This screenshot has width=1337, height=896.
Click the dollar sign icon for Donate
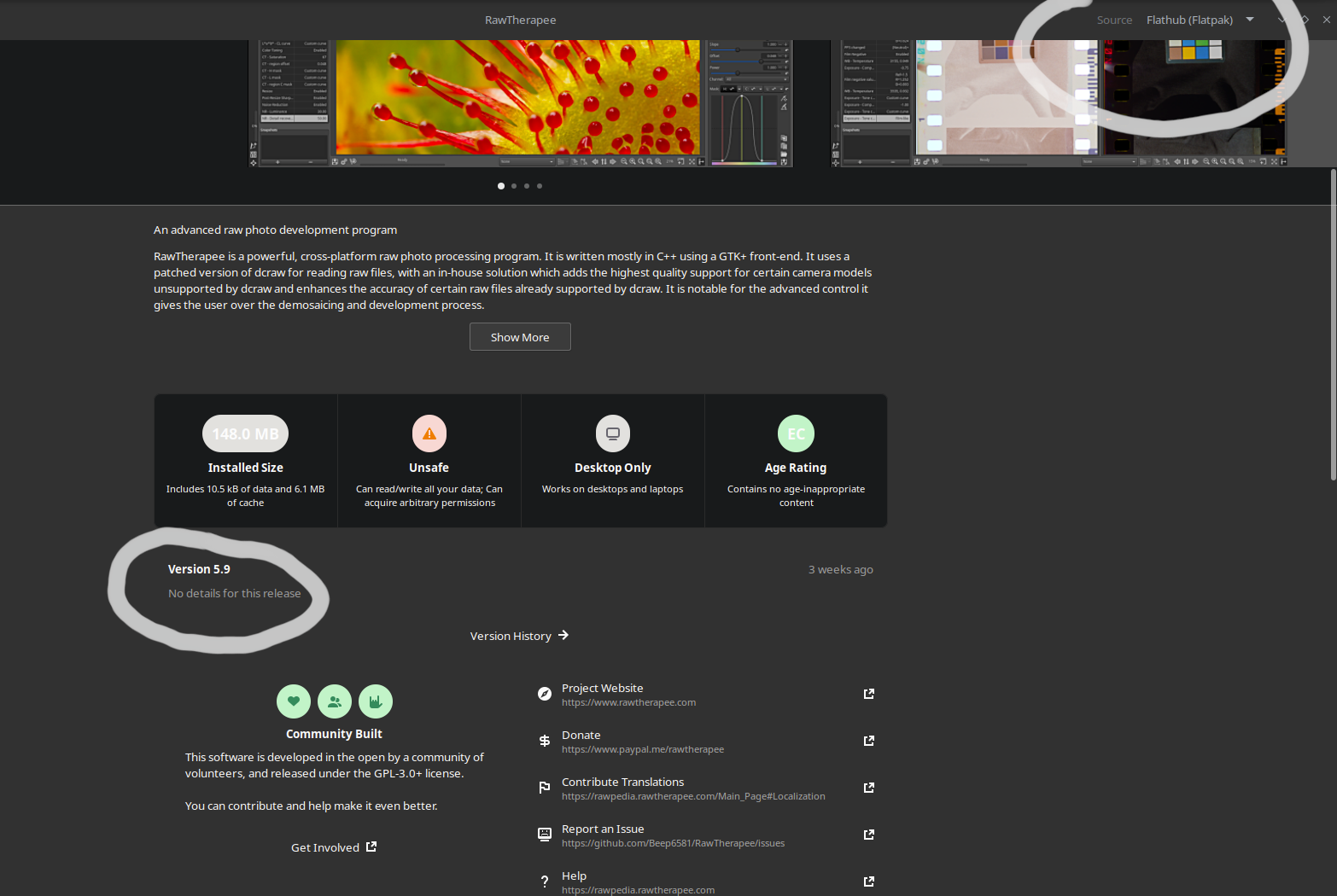(545, 741)
